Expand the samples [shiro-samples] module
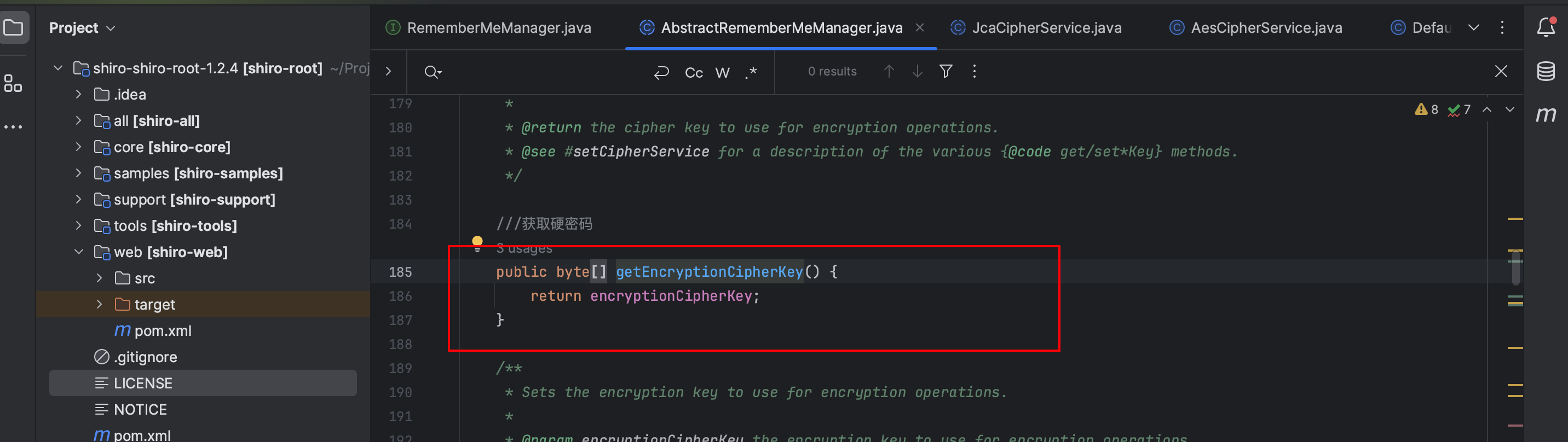 click(x=78, y=173)
